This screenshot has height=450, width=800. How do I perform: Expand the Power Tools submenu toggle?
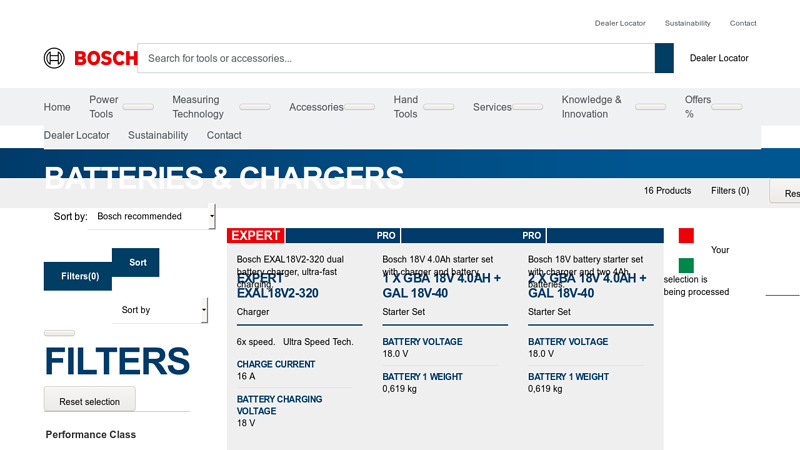(138, 107)
